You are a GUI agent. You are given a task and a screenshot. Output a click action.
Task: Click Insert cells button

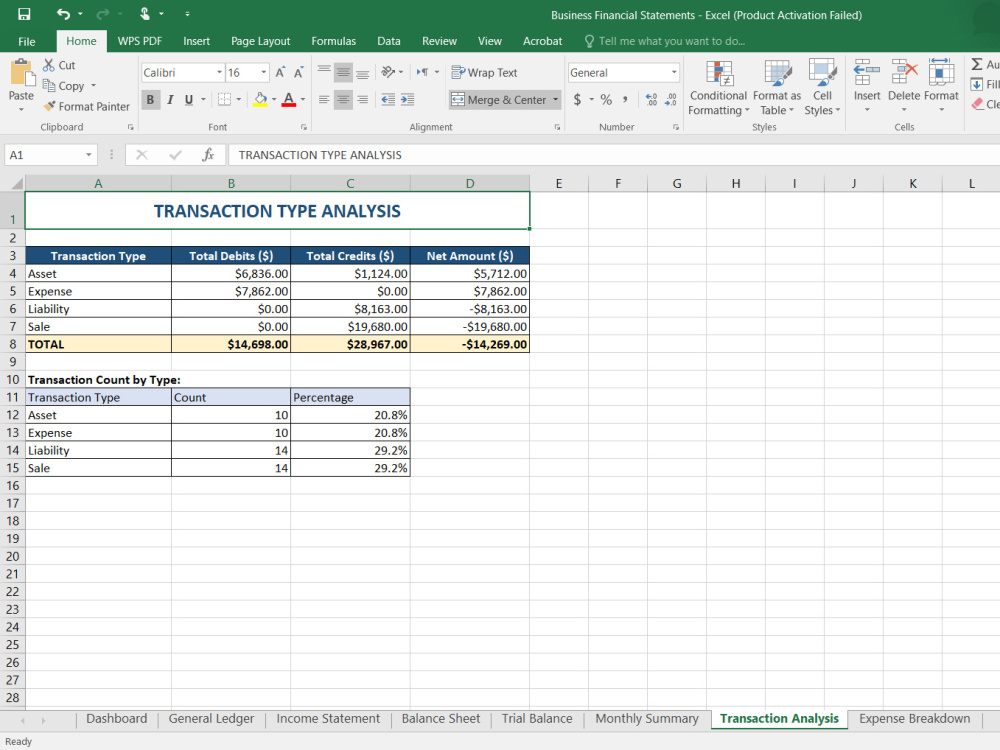pyautogui.click(x=867, y=86)
